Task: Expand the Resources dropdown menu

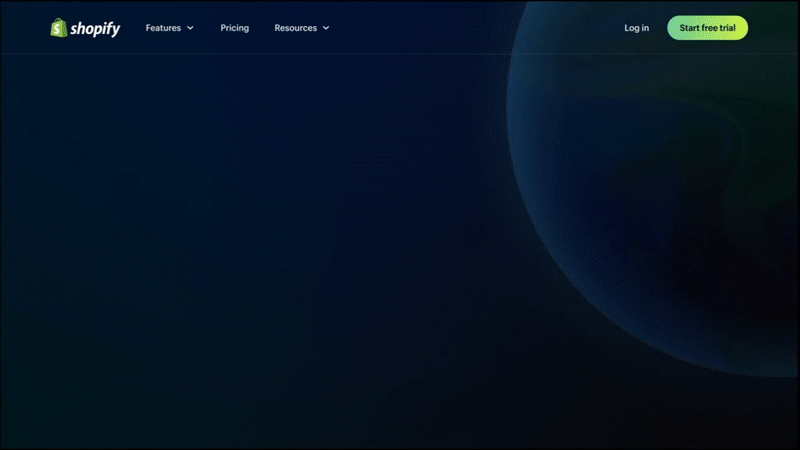Action: pos(302,28)
